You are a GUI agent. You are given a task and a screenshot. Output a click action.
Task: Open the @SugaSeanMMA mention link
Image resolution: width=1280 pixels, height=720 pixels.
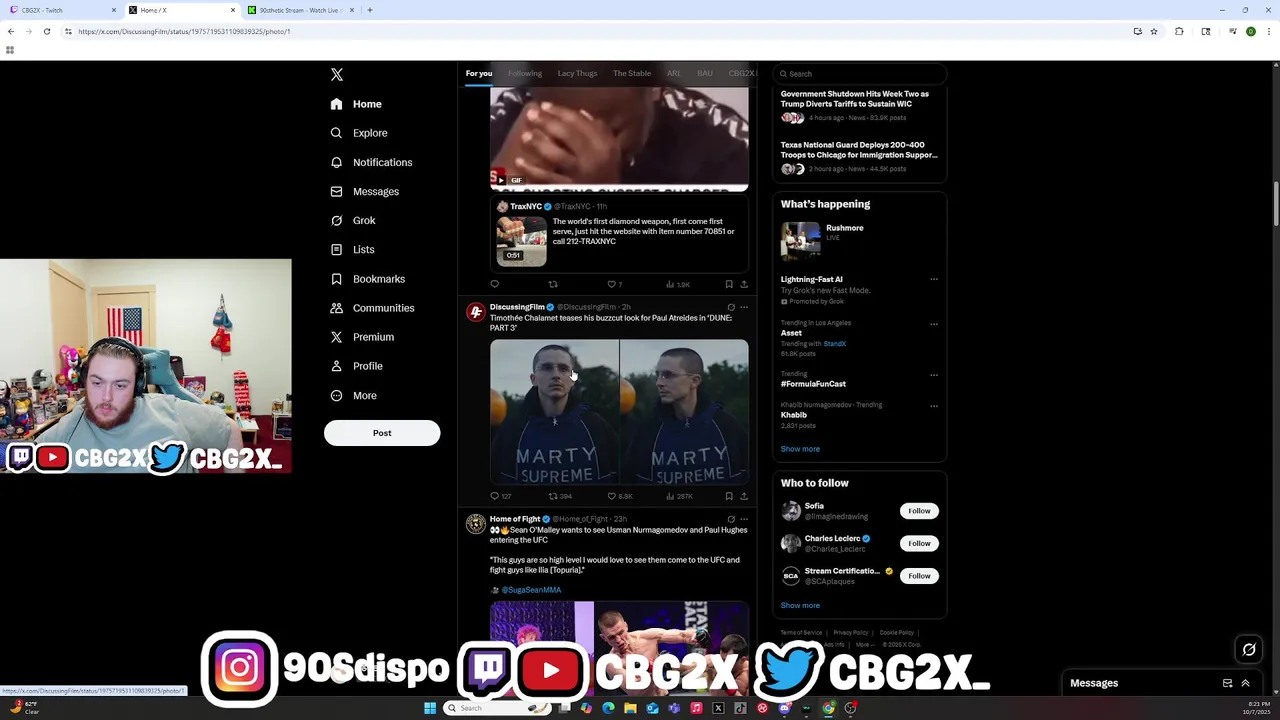(531, 590)
